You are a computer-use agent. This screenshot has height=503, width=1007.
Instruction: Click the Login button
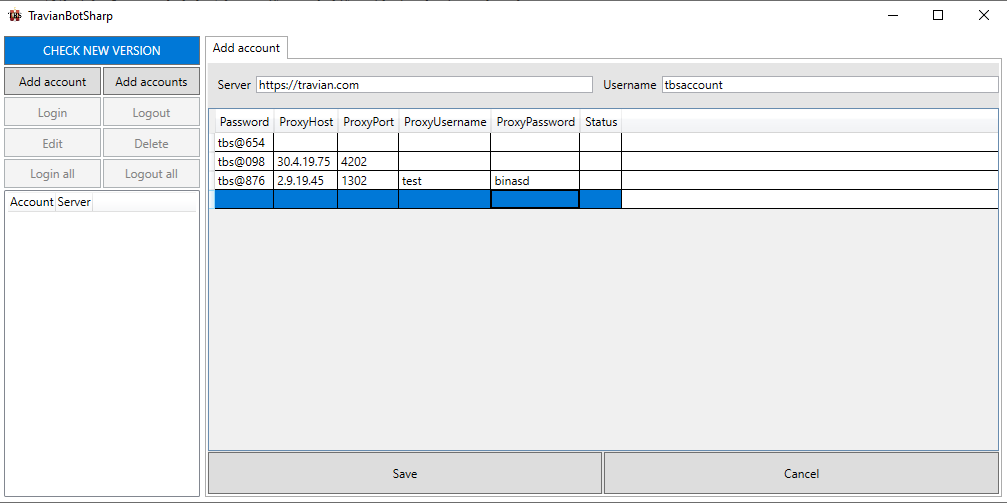coord(53,112)
